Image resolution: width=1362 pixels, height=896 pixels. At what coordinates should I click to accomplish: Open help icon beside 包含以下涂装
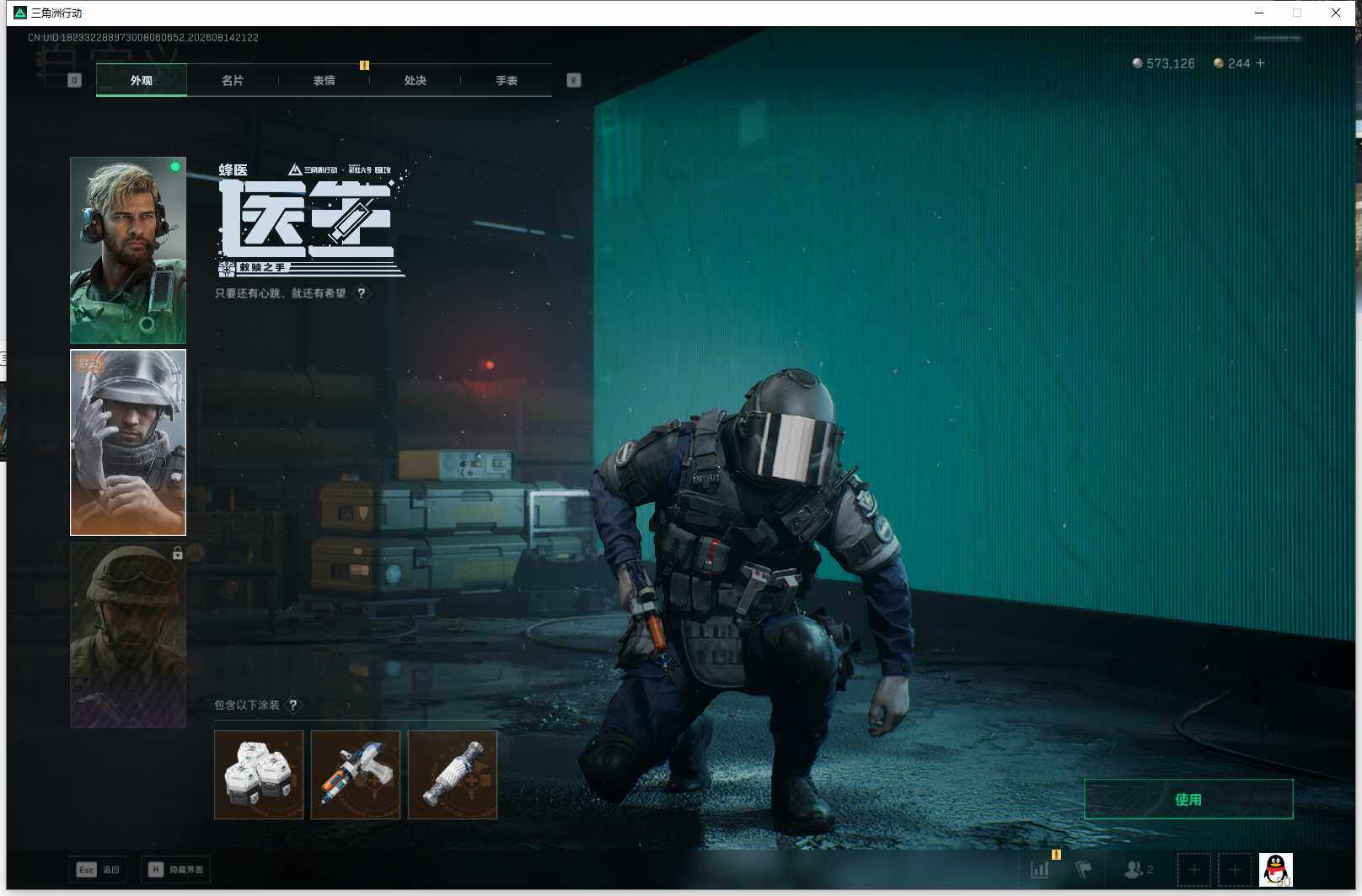coord(293,705)
